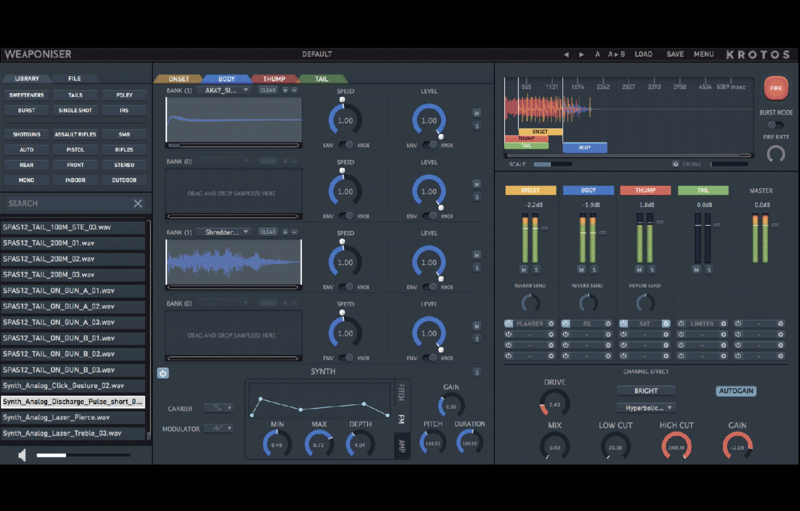This screenshot has height=511, width=800.
Task: Go to the next preset with right arrow
Action: (582, 55)
